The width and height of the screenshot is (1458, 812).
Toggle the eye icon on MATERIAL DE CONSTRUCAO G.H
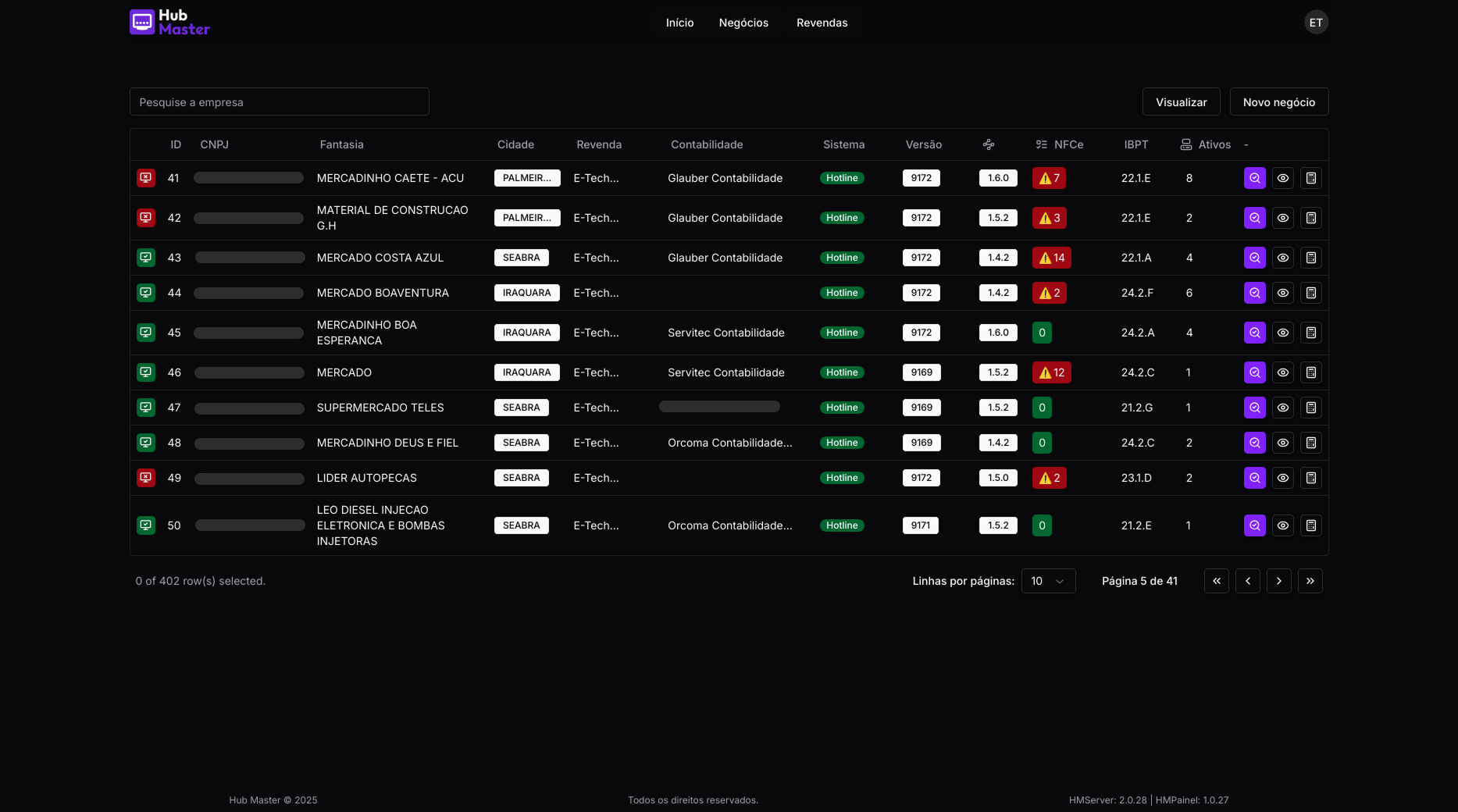tap(1283, 218)
